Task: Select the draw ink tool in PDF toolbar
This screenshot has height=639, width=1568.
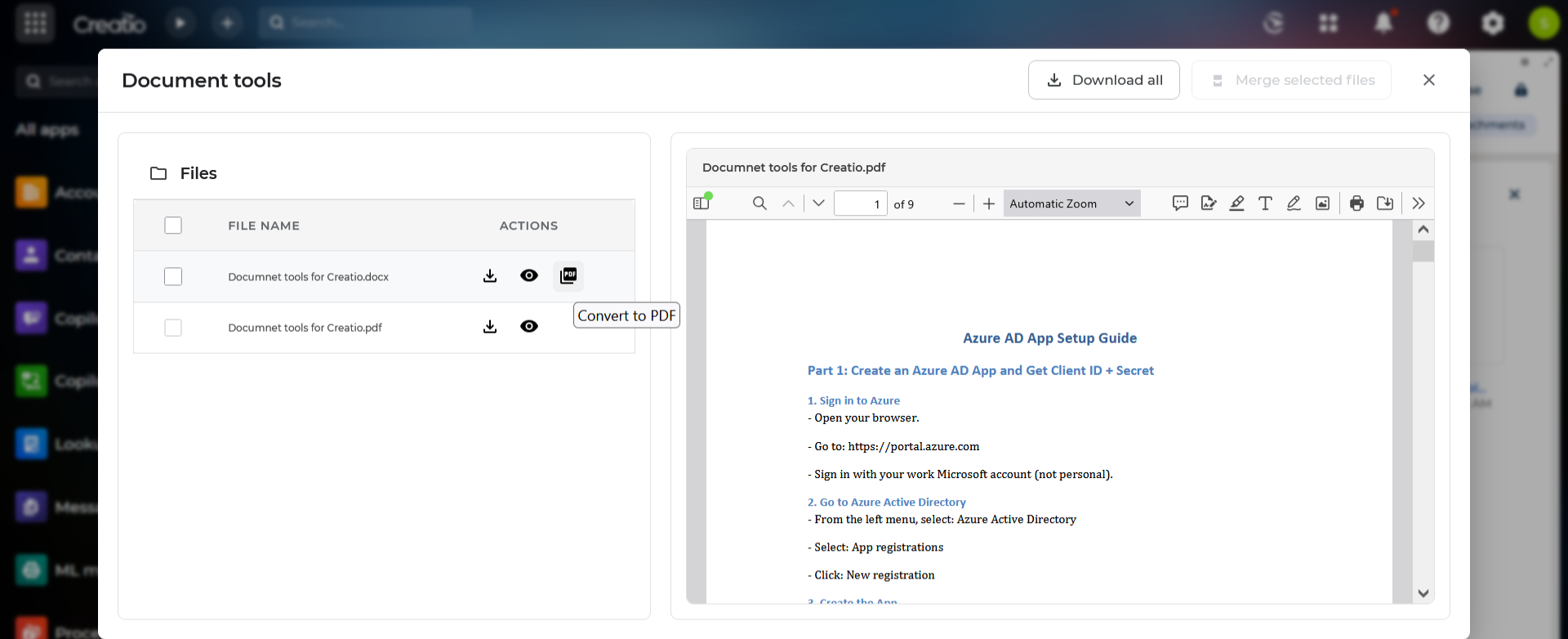Action: coord(1294,203)
